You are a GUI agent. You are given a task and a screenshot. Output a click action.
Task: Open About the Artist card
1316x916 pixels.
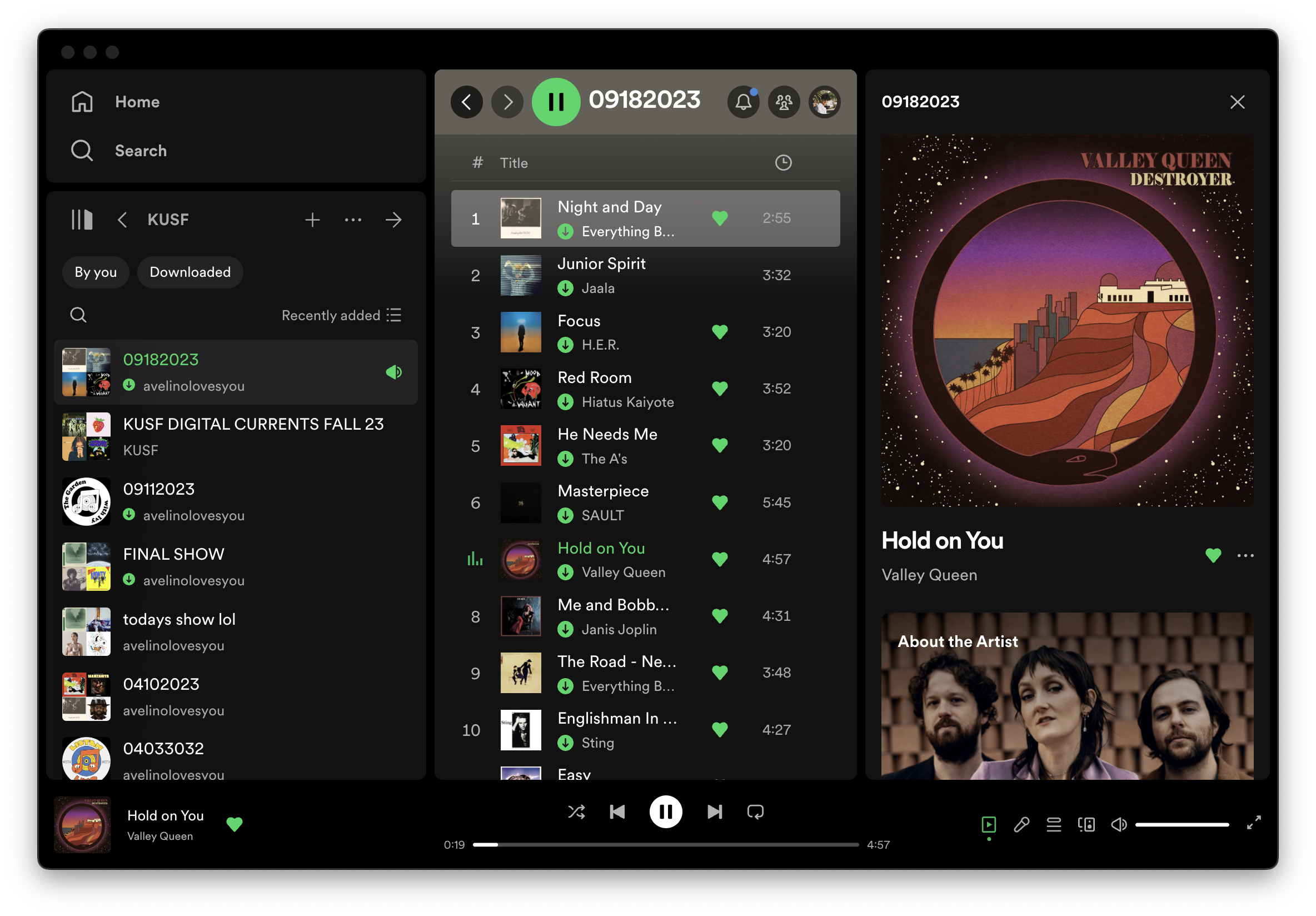(x=1067, y=696)
